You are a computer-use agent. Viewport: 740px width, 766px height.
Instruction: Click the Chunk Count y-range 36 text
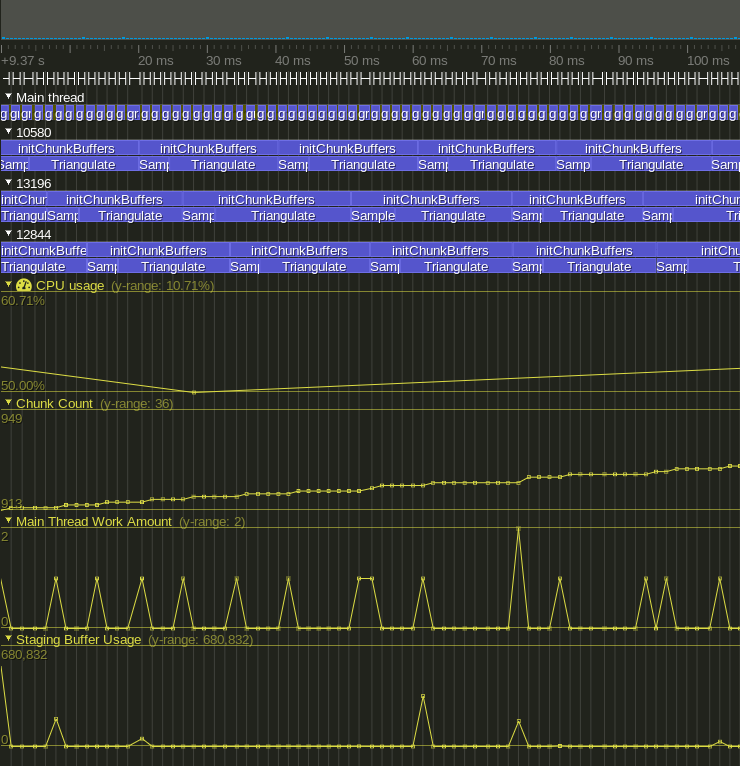coord(137,404)
